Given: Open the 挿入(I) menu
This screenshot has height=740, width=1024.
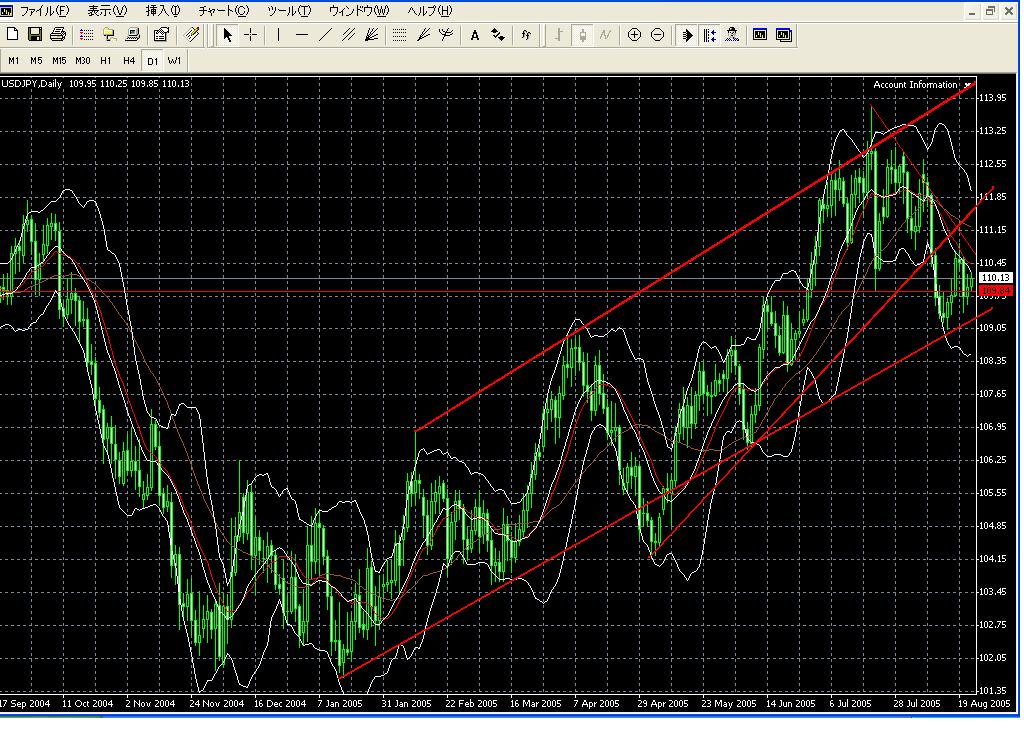Looking at the screenshot, I should coord(163,11).
